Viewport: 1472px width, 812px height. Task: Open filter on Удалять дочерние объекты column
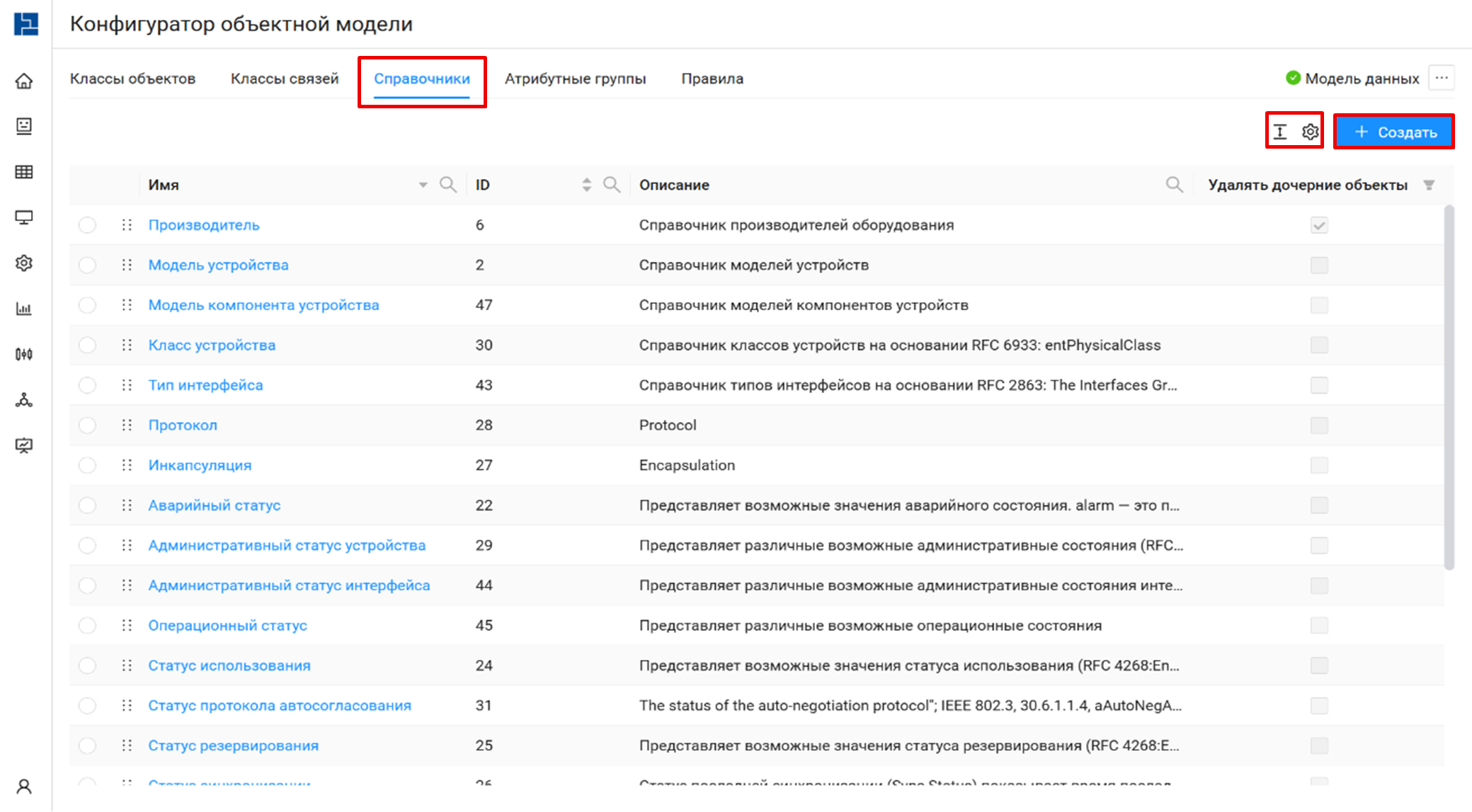point(1429,185)
